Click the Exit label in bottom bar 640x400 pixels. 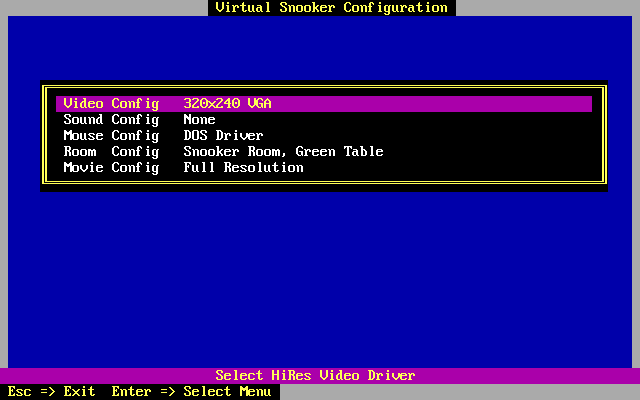[79, 392]
